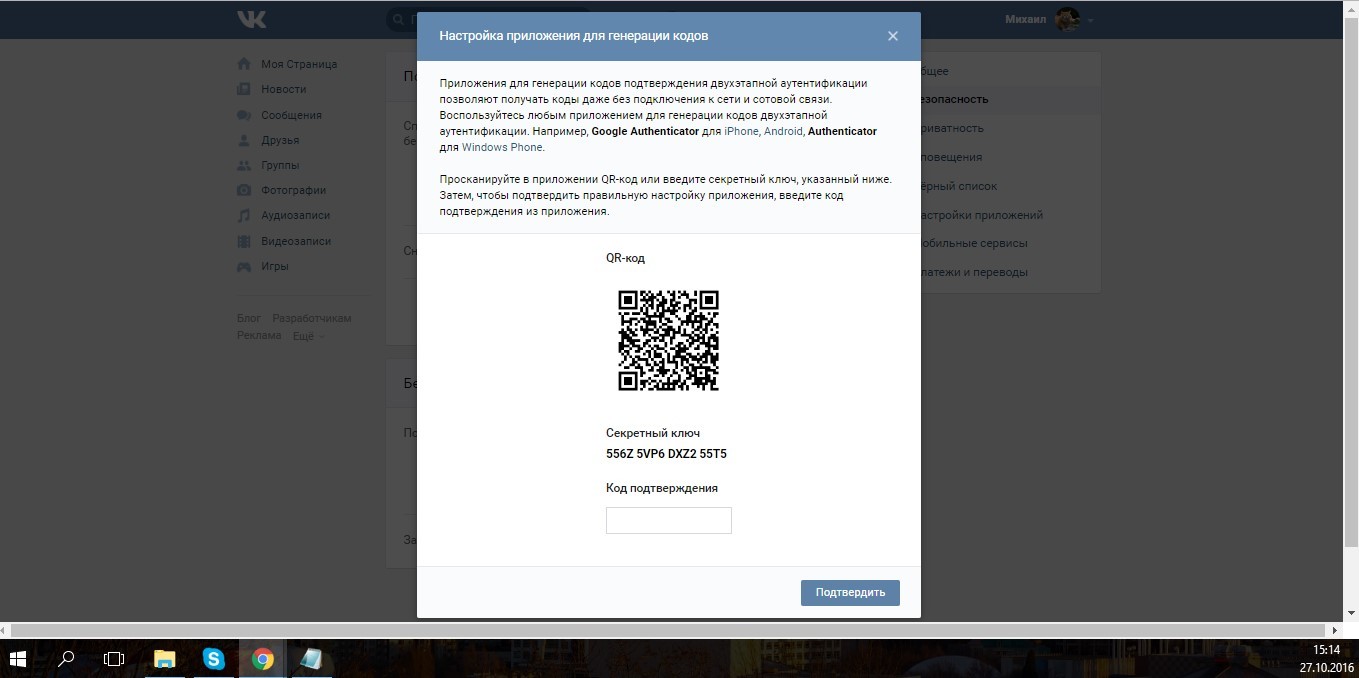Screen dimensions: 1359x678
Task: Focus the Код подтверждения input field
Action: (668, 520)
